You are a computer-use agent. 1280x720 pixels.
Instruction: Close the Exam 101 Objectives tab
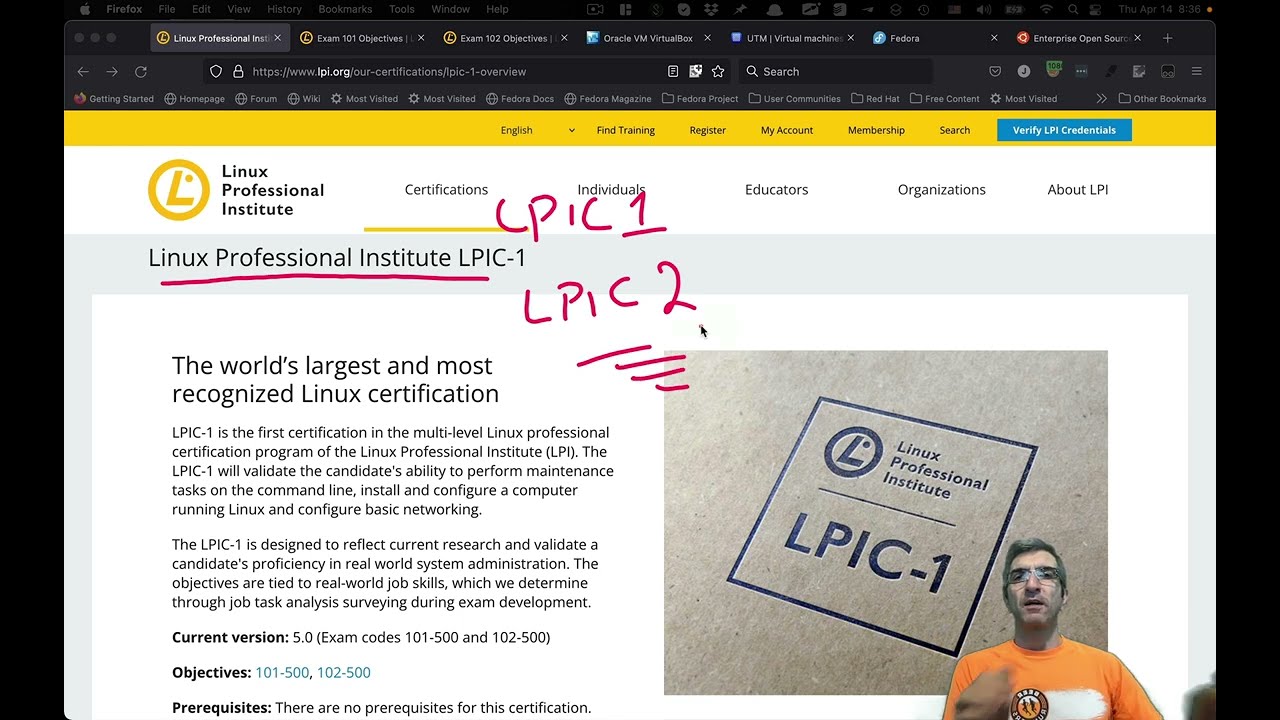[x=421, y=38]
